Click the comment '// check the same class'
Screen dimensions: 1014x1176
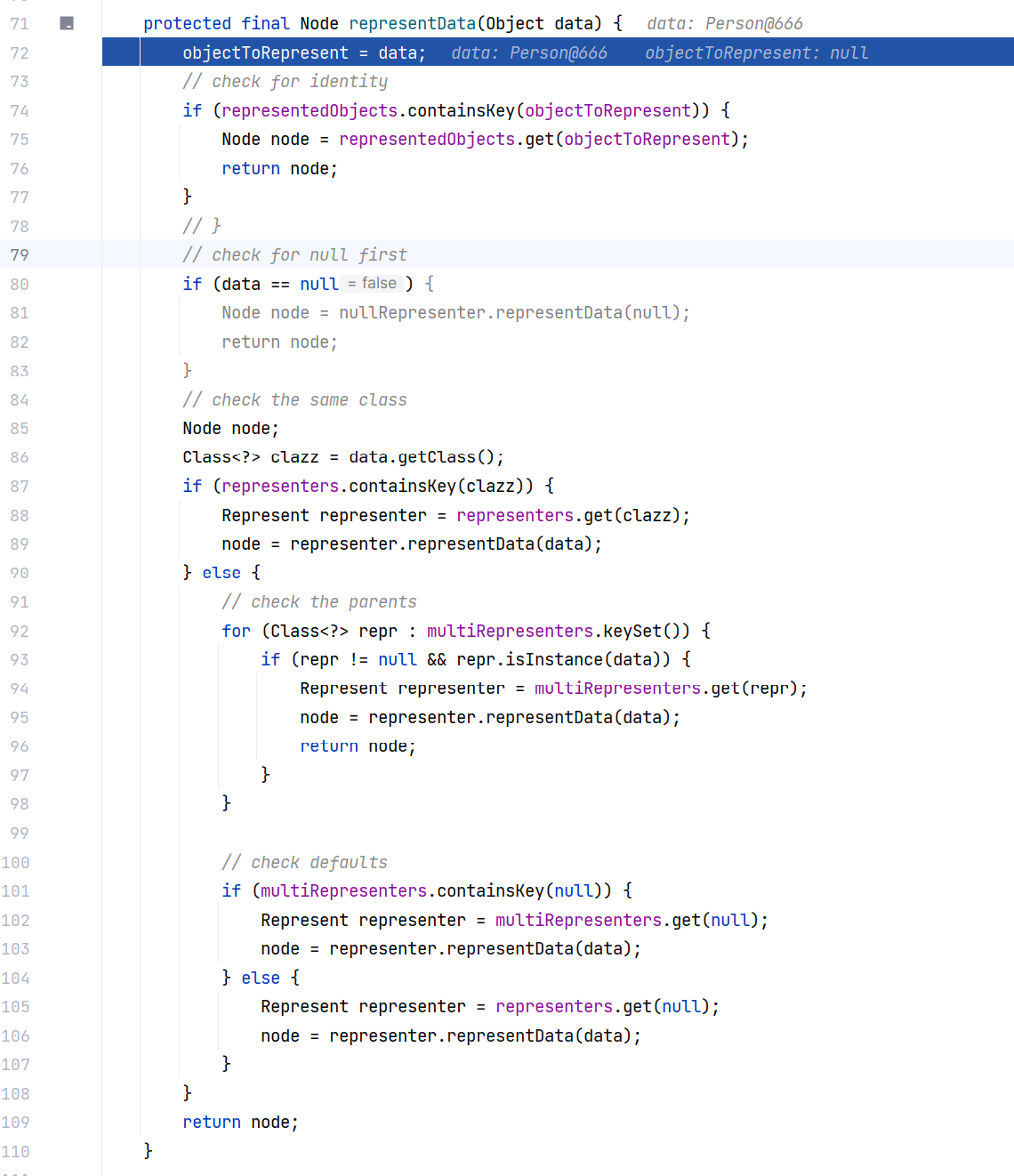(295, 400)
